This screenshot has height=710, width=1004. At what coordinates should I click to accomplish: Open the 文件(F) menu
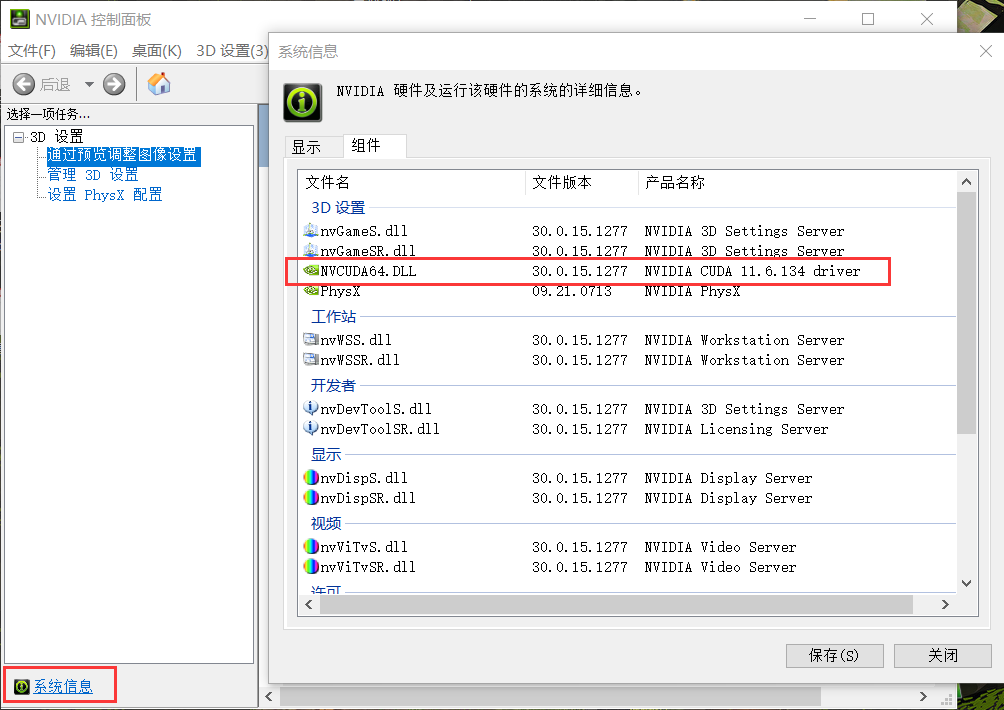coord(31,51)
